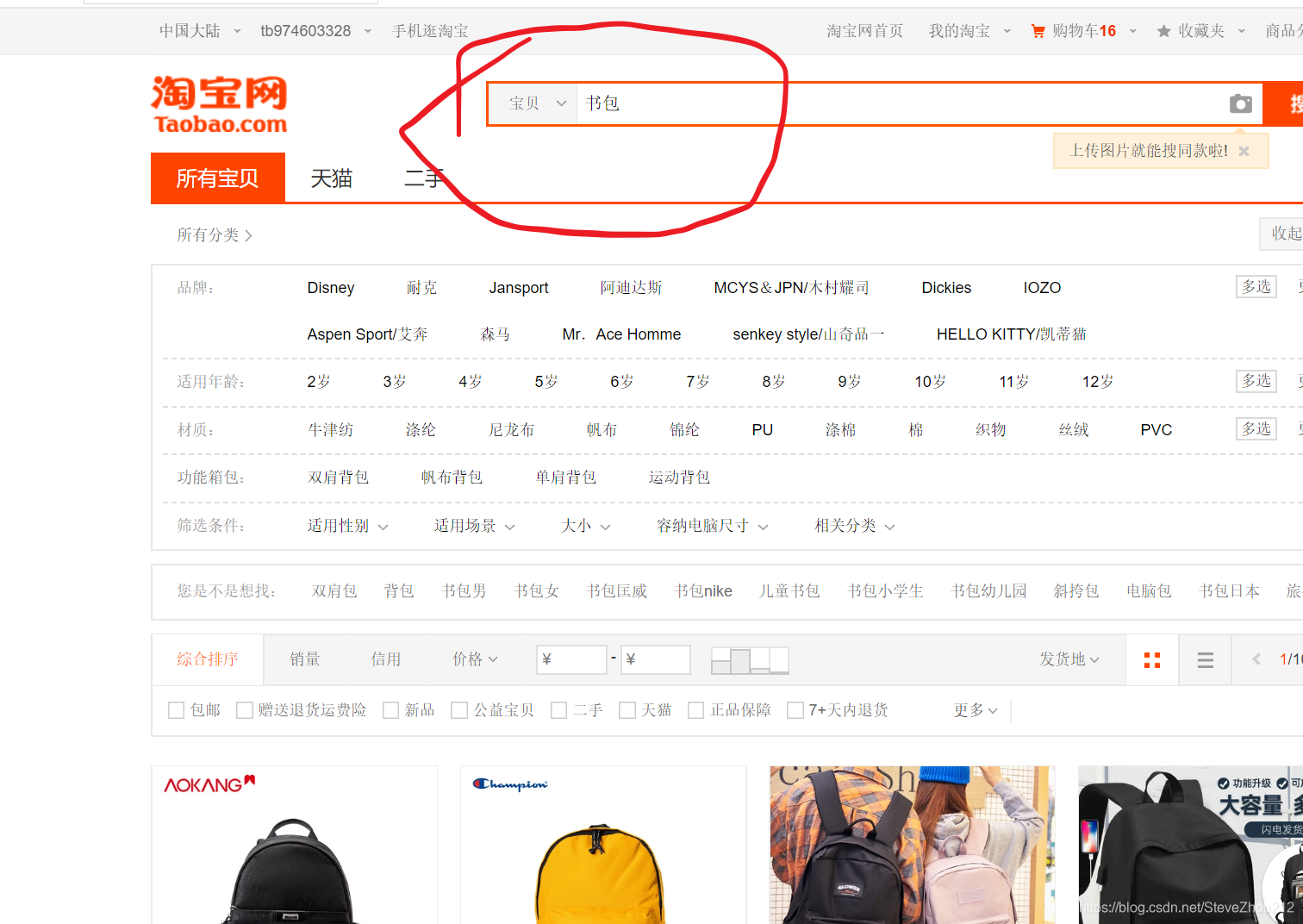Open 淘宝网首页 link
The width and height of the screenshot is (1303, 924).
865,31
